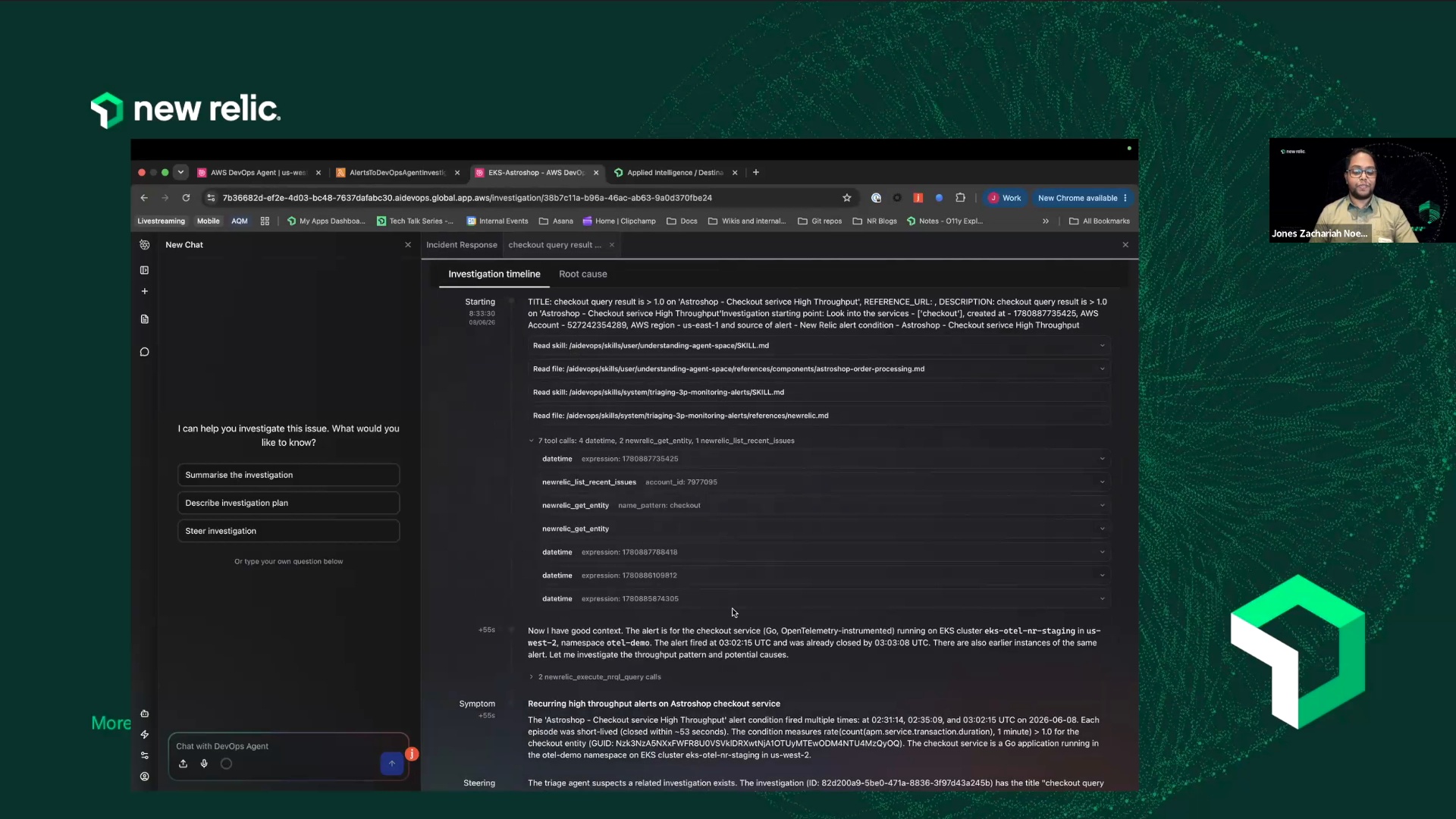
Task: Expand the 'triaging-3p-monitoring-alerts/SKILL.md' read skill row
Action: 820,392
